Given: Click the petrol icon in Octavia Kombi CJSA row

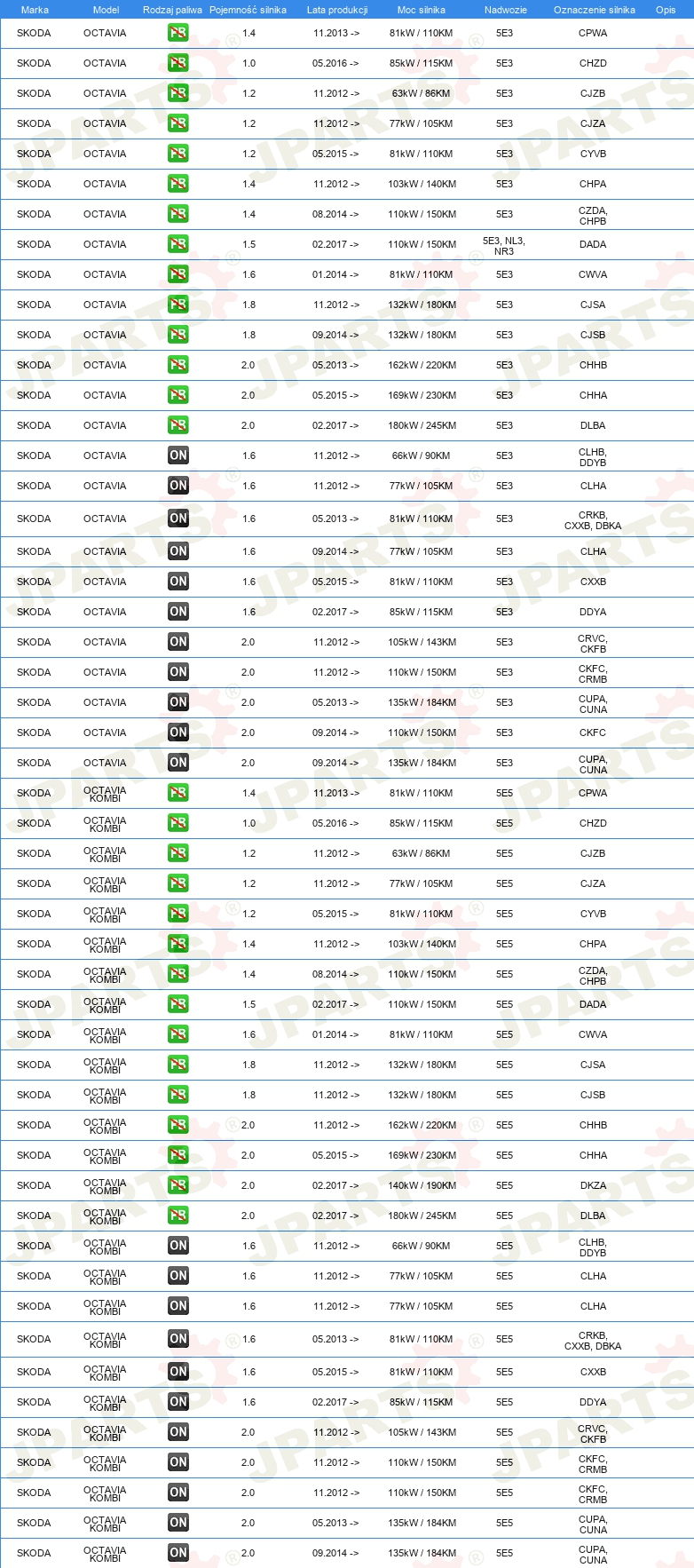Looking at the screenshot, I should (178, 1065).
